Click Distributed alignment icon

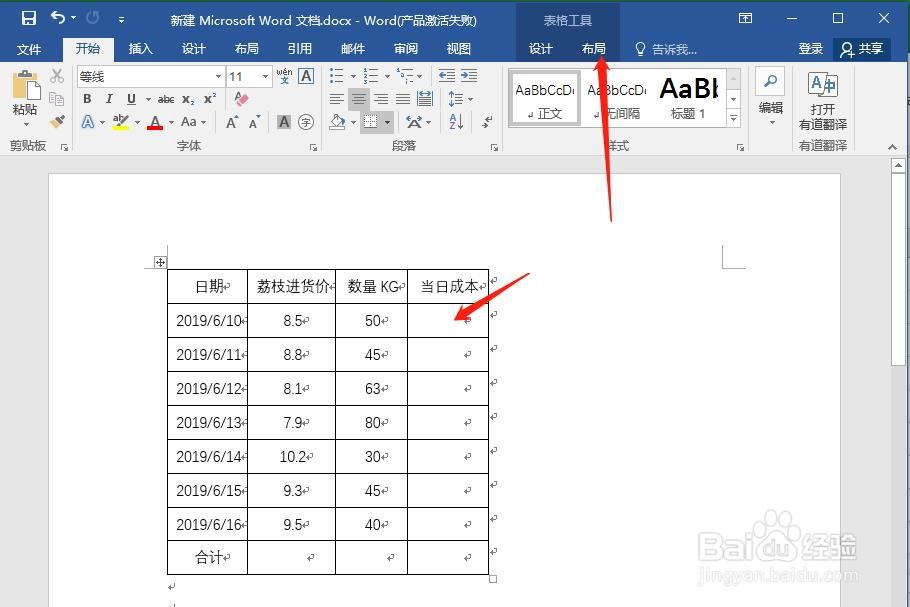point(425,99)
